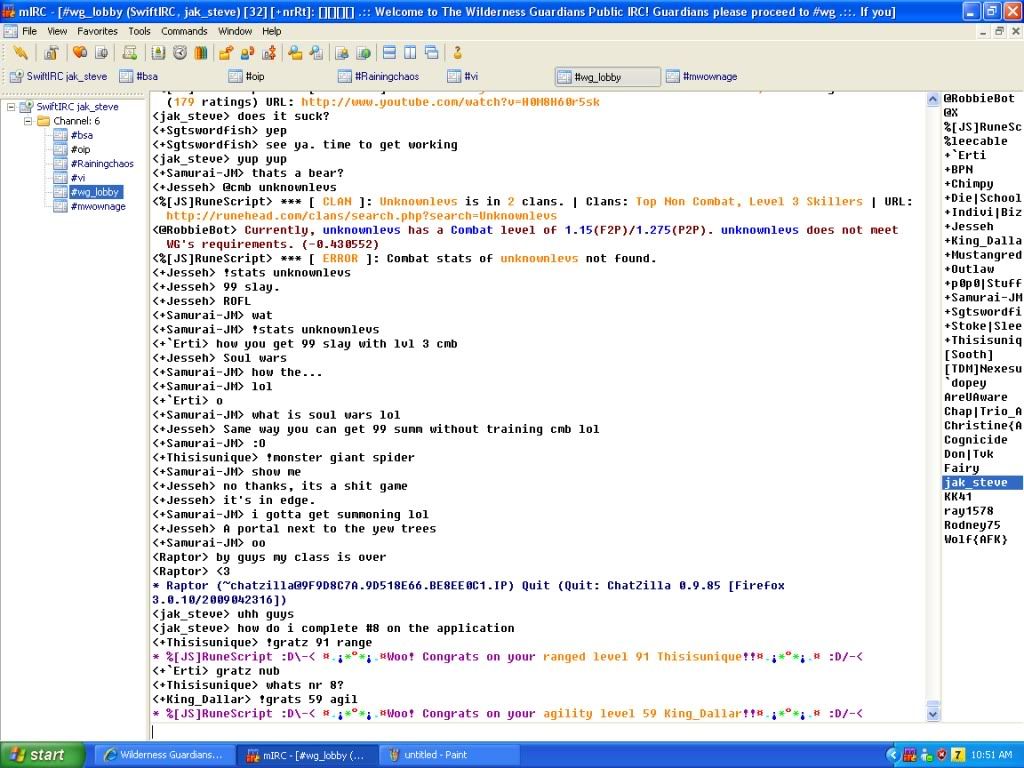Click the taskbar clock showing 10:51 AM
Viewport: 1024px width, 768px height.
click(x=991, y=755)
